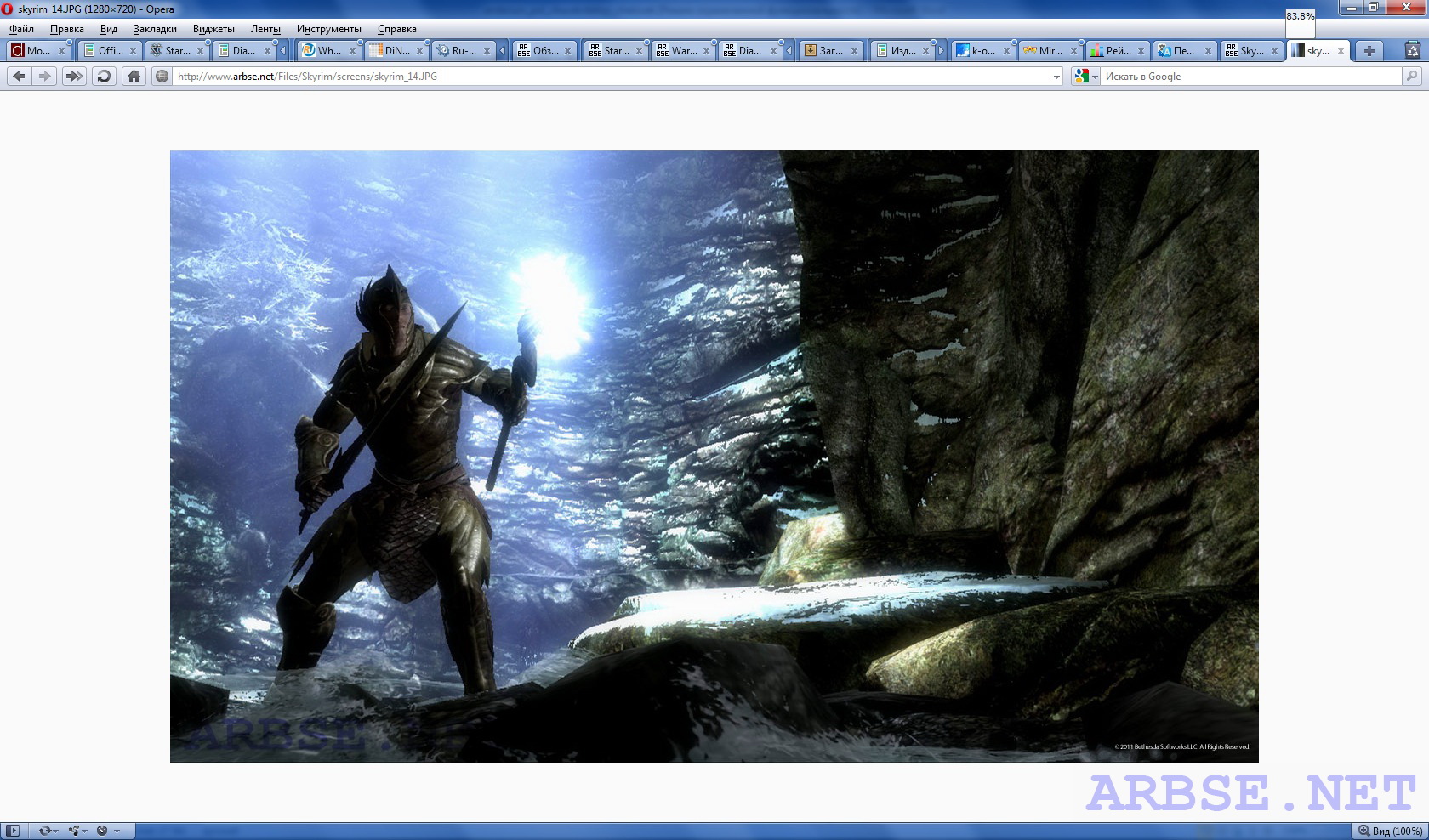Screen dimensions: 1429x840
Task: Click the Forward arrow navigation button
Action: [x=45, y=76]
